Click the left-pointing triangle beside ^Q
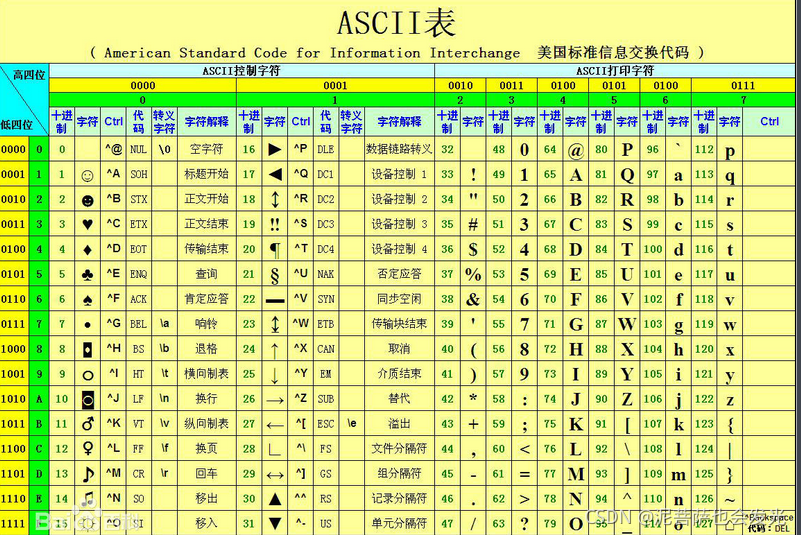The width and height of the screenshot is (801, 535). pos(275,175)
